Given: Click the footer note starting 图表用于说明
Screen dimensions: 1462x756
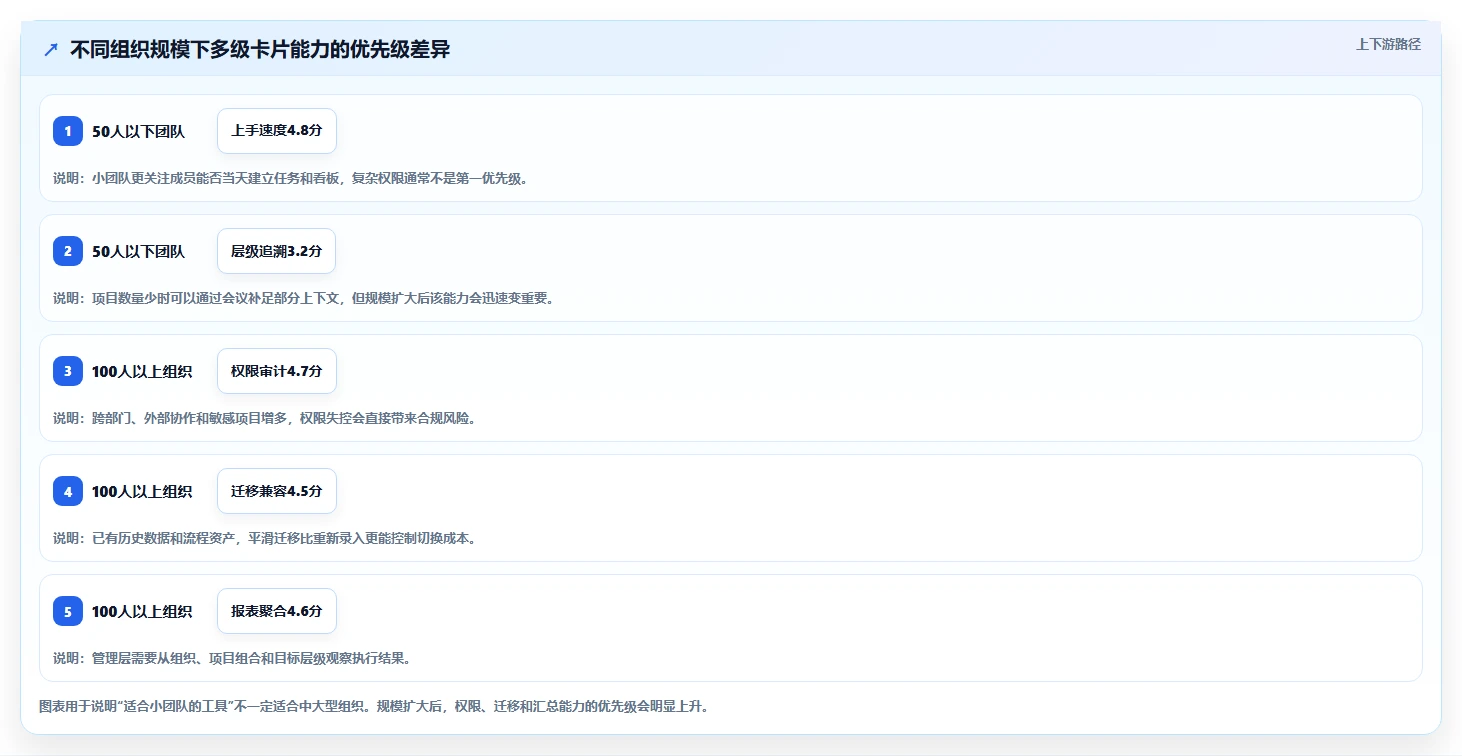Looking at the screenshot, I should click(x=374, y=706).
